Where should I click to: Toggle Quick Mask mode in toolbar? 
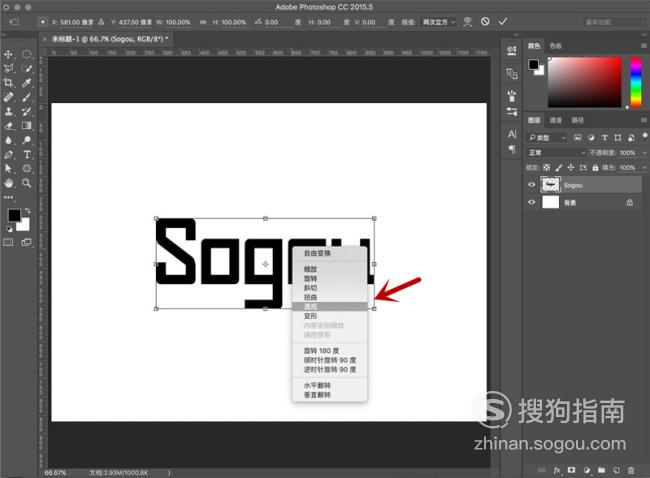point(8,243)
